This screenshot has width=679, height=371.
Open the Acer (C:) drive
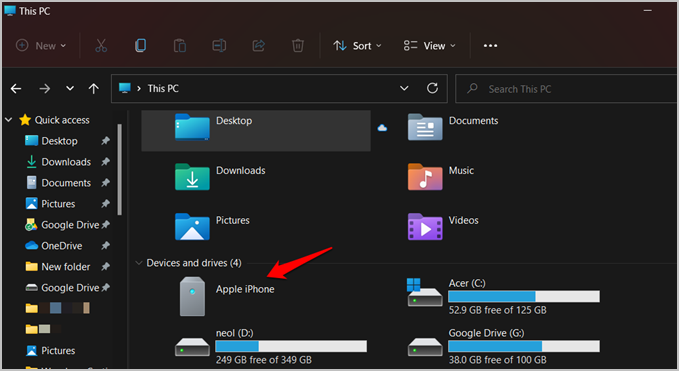point(503,297)
